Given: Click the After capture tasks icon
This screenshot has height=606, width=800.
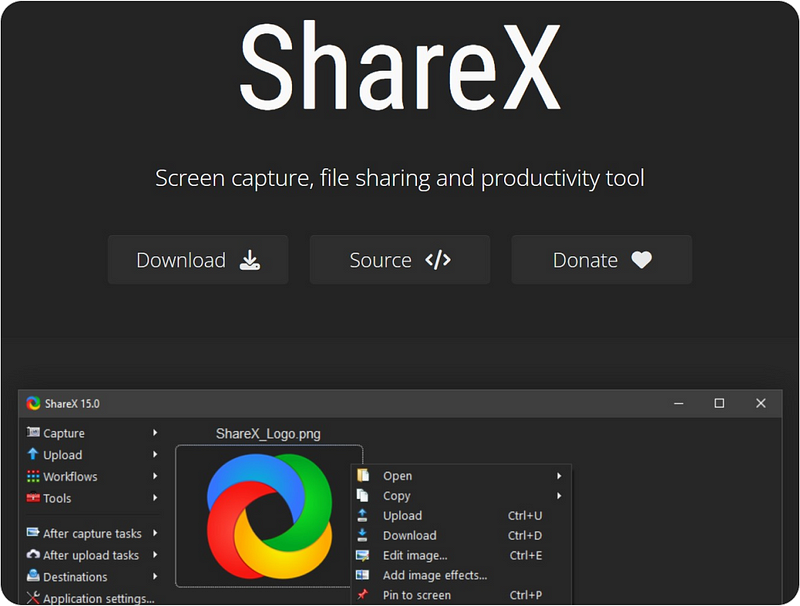Looking at the screenshot, I should pos(33,532).
